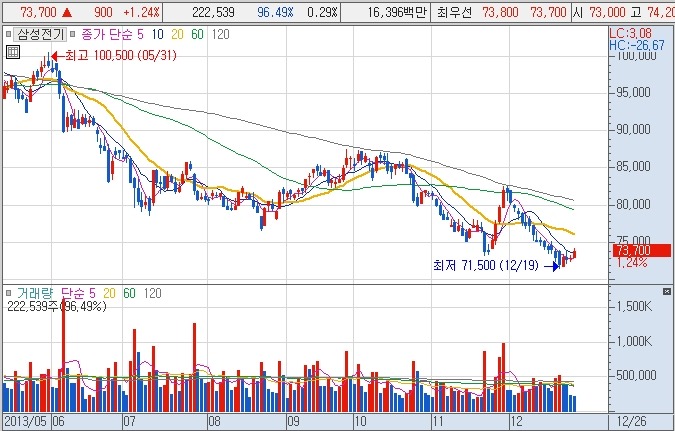Image resolution: width=675 pixels, height=431 pixels.
Task: Click the 09 month label on time axis
Action: pyautogui.click(x=293, y=422)
